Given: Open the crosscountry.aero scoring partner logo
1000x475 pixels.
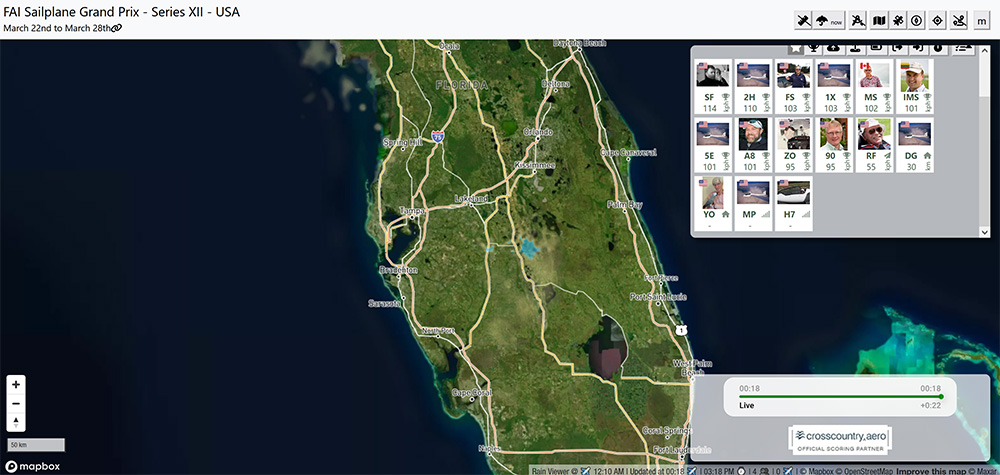Looking at the screenshot, I should 840,440.
